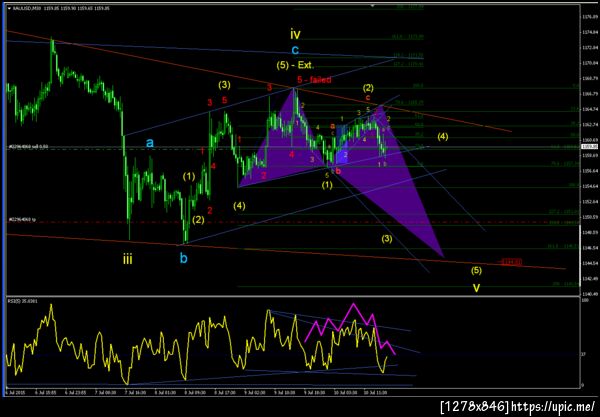Select the yellow 'iii' wave label
Image resolution: width=600 pixels, height=417 pixels.
pyautogui.click(x=127, y=260)
